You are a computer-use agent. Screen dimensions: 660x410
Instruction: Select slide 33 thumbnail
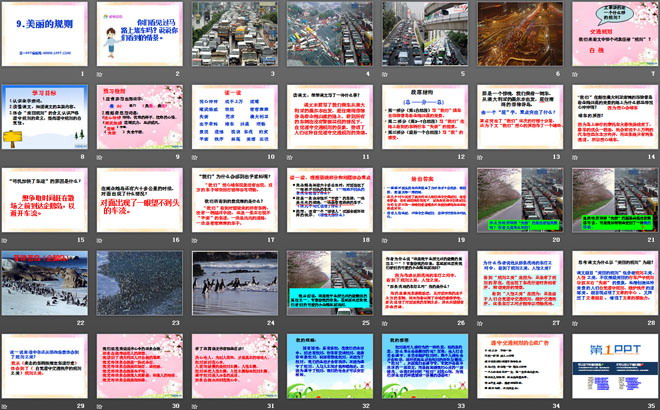425,365
